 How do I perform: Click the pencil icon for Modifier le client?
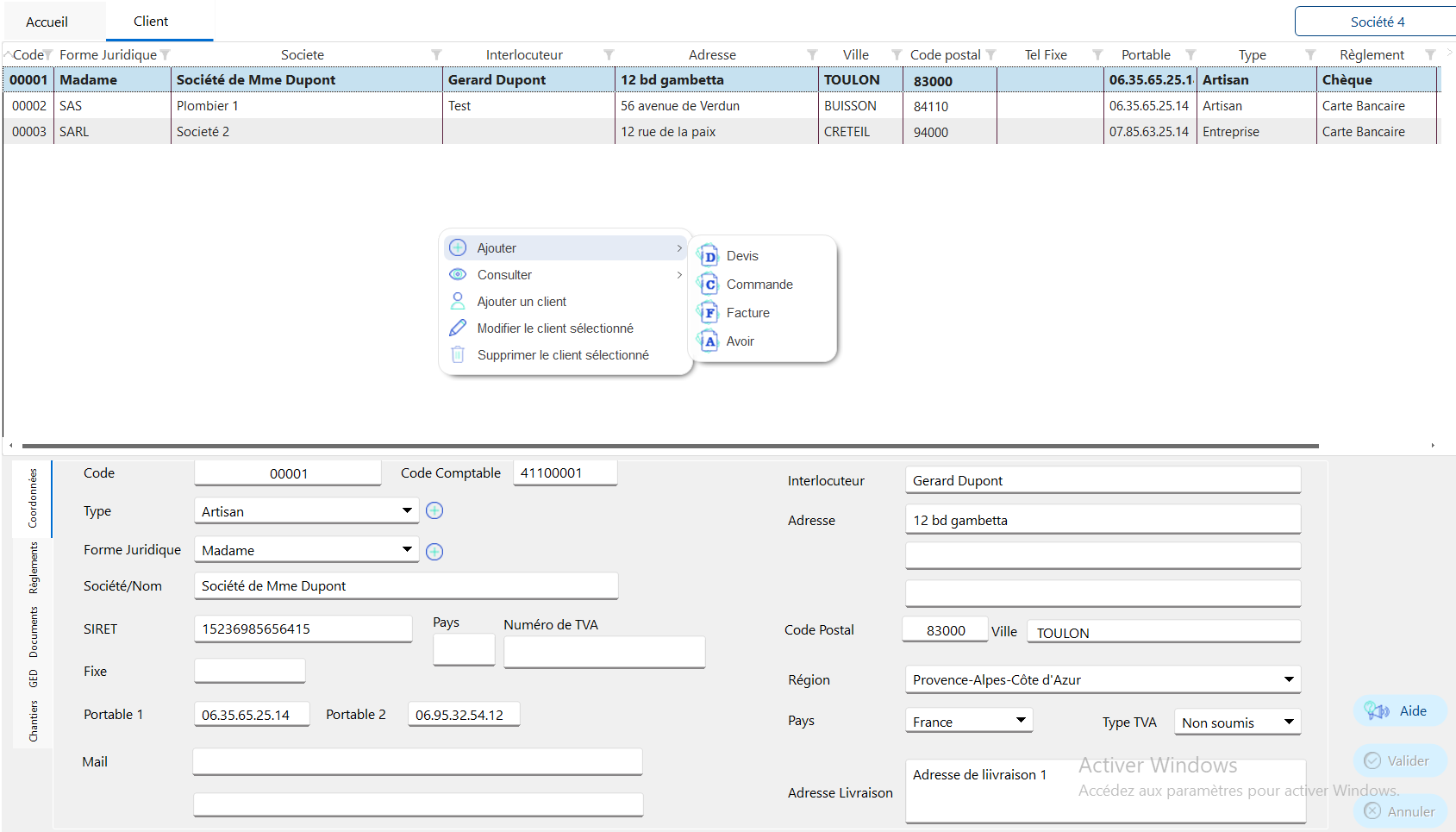[458, 328]
